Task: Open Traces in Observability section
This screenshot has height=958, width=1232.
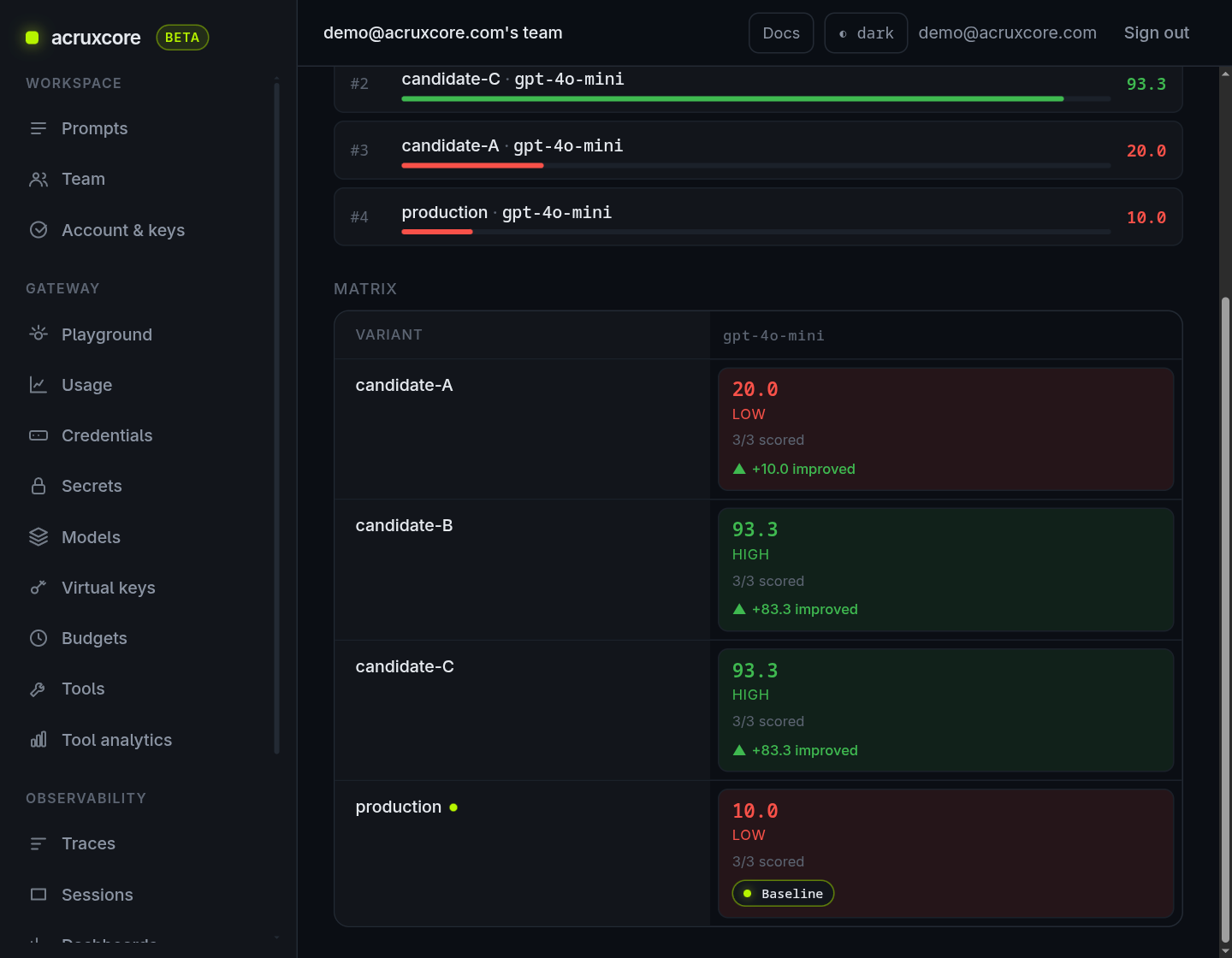Action: (88, 843)
